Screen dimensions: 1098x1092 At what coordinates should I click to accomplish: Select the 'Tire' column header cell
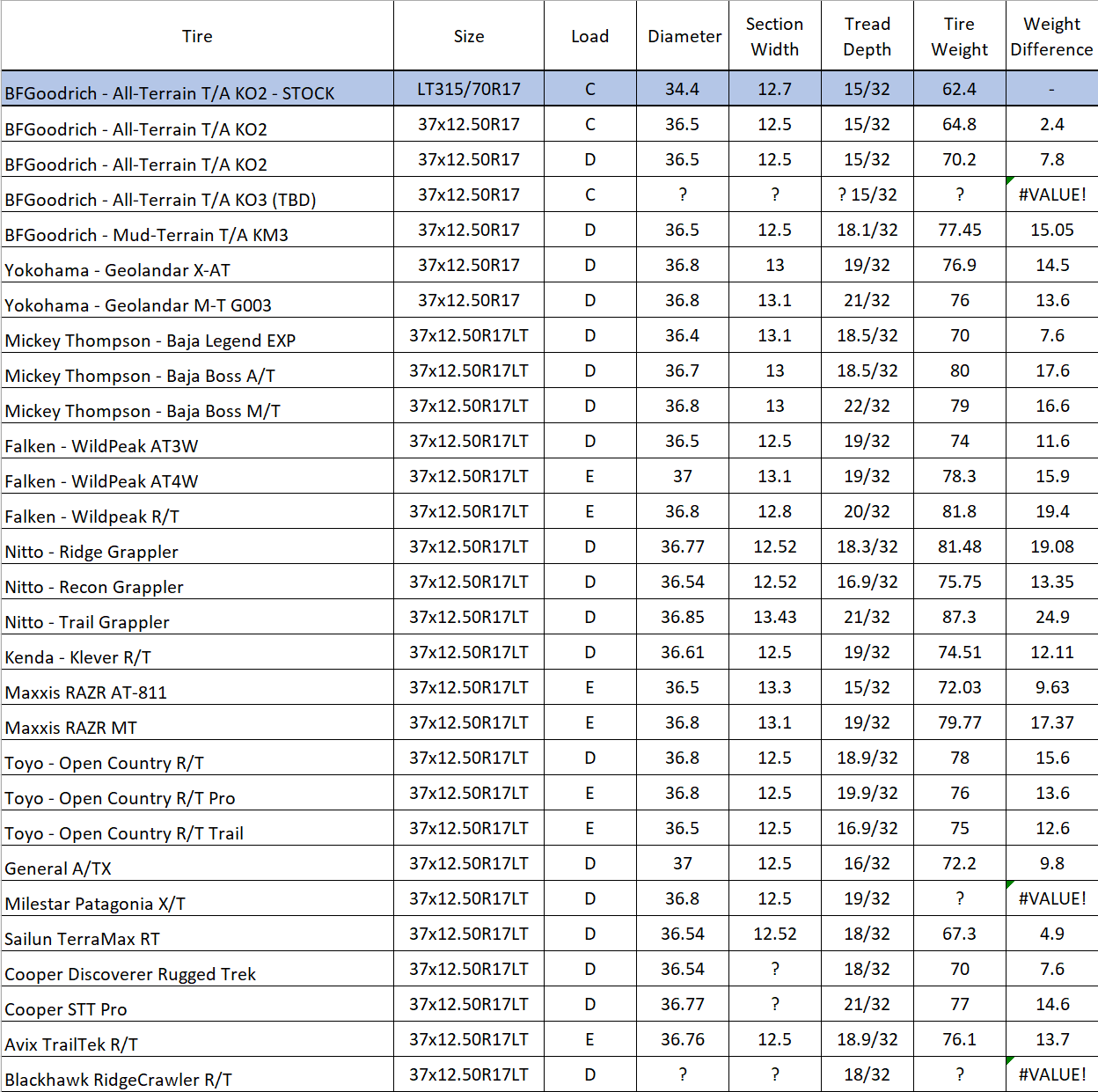197,36
